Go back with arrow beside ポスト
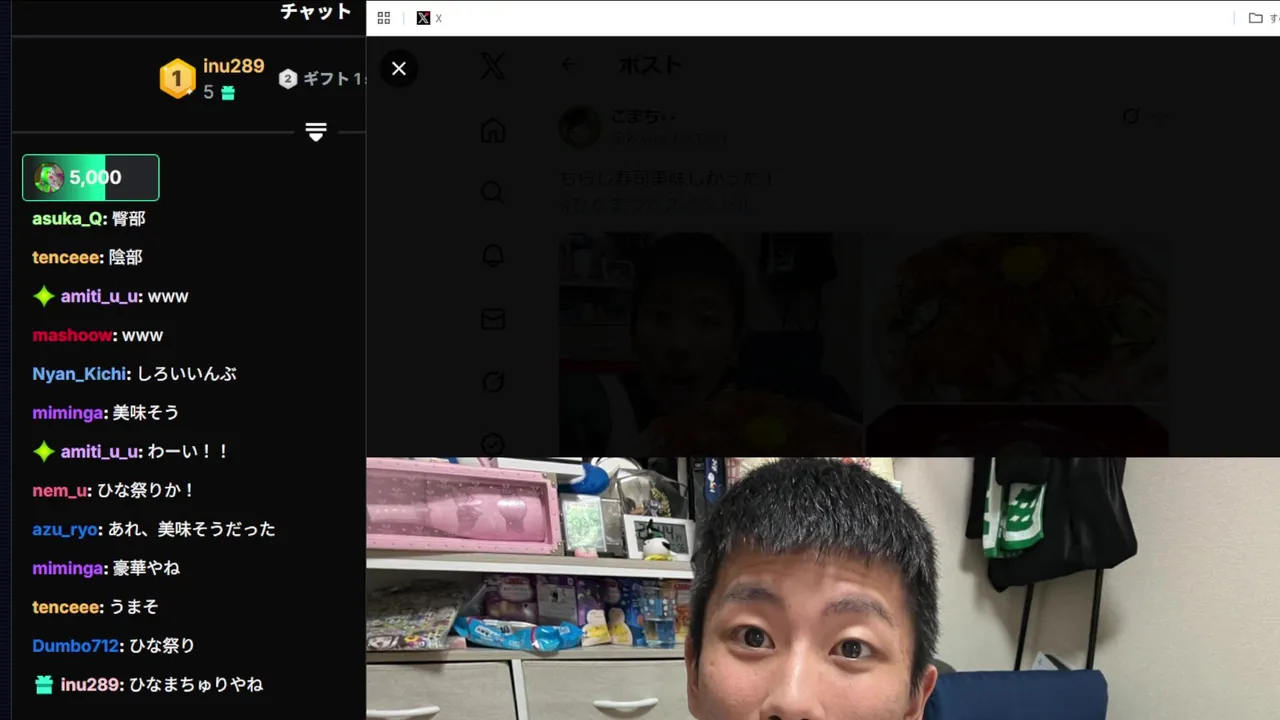1280x720 pixels. 568,65
